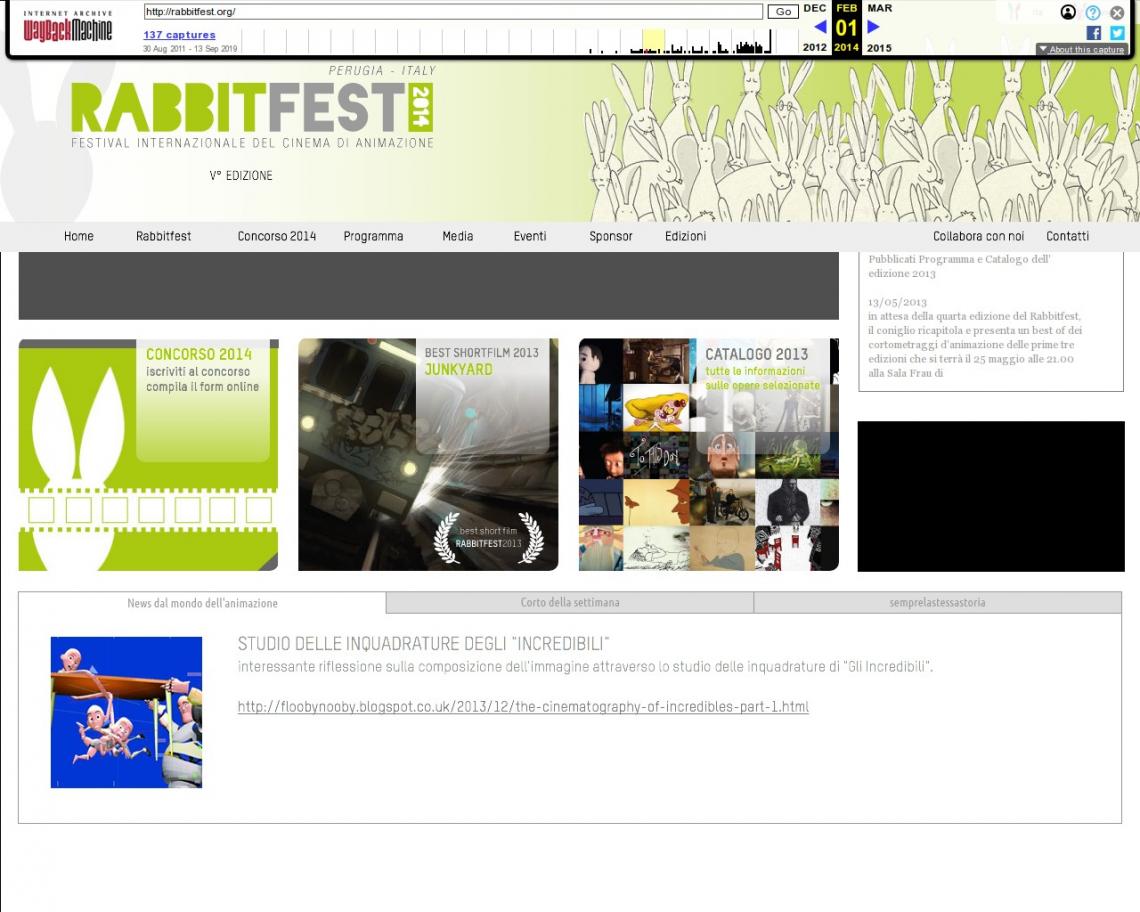Screen dimensions: 1140x912
Task: Open the 137 captures link
Action: click(x=180, y=35)
